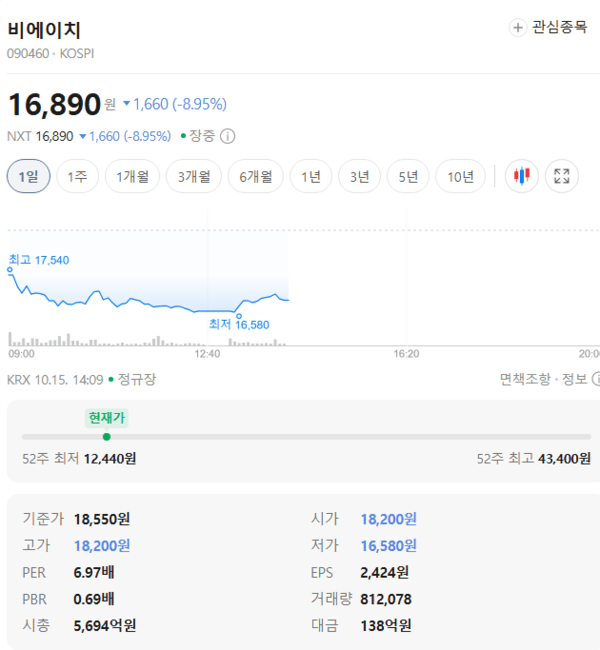This screenshot has height=650, width=600.
Task: Select the 1일 chart period tab
Action: [x=28, y=176]
